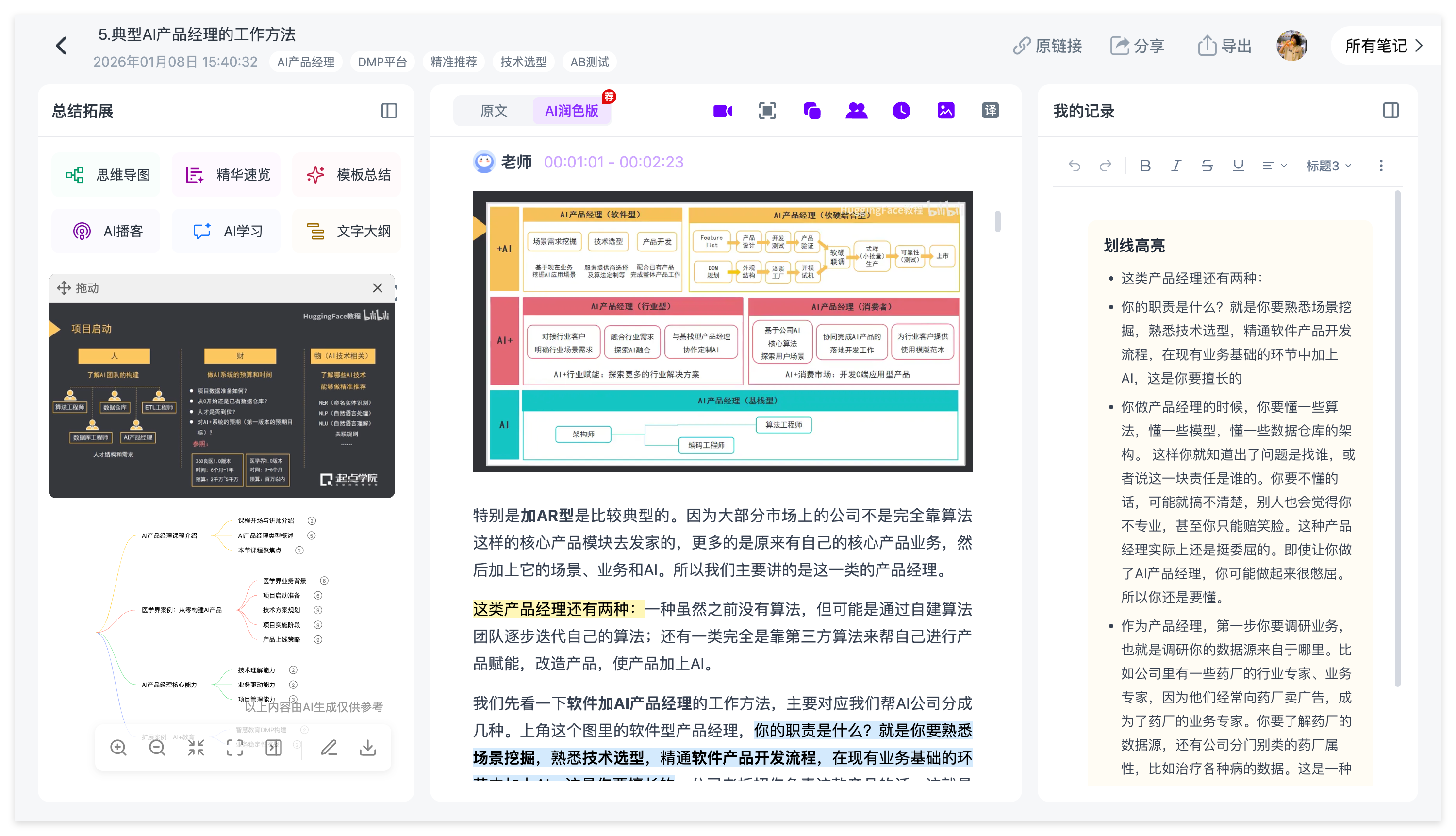Click the 分享 share button
This screenshot has width=1456, height=836.
click(1137, 46)
